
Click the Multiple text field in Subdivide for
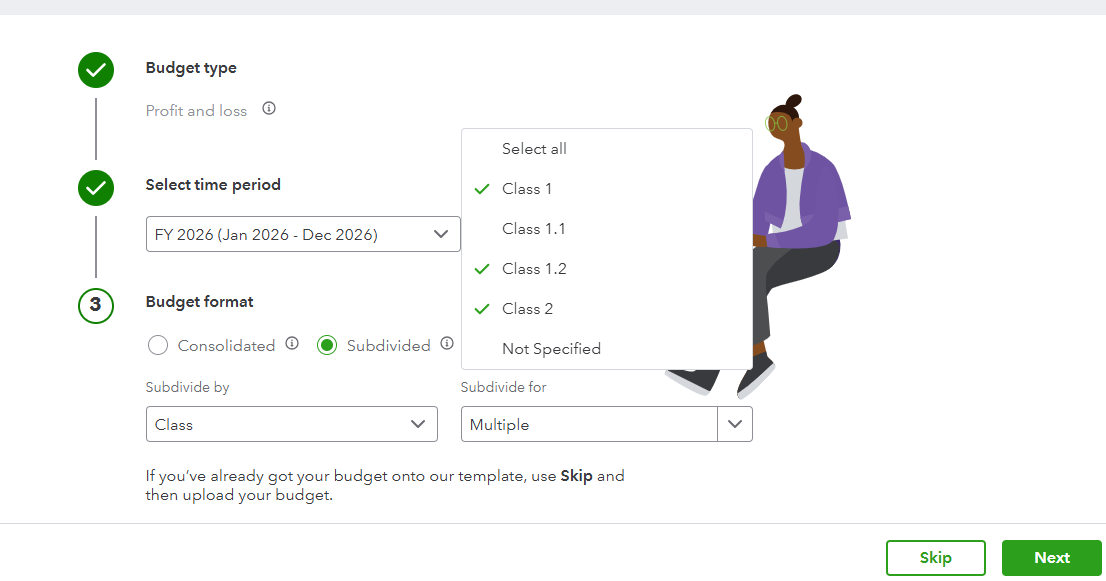coord(589,425)
